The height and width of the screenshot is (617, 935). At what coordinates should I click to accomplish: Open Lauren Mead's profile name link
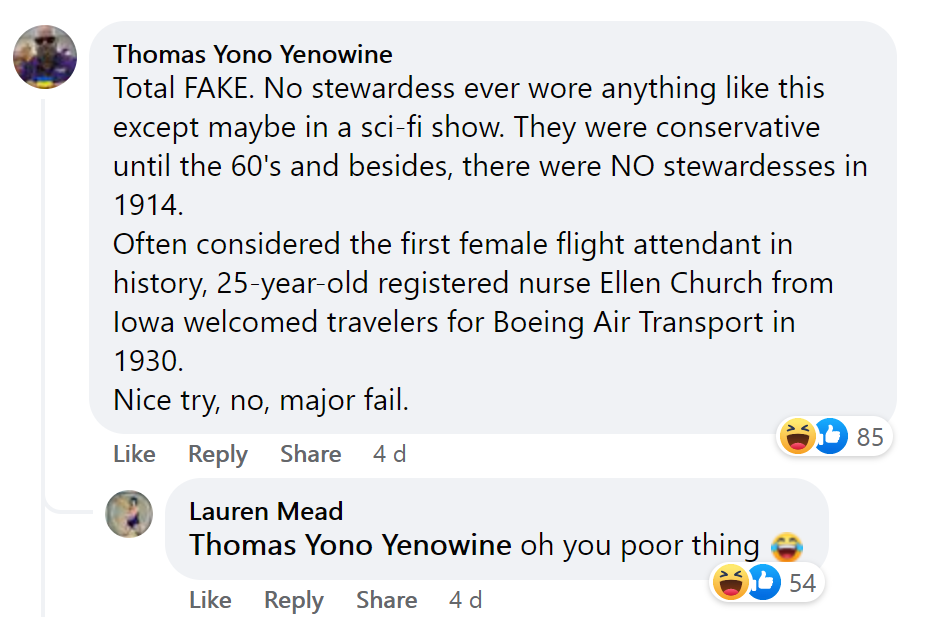tap(266, 511)
